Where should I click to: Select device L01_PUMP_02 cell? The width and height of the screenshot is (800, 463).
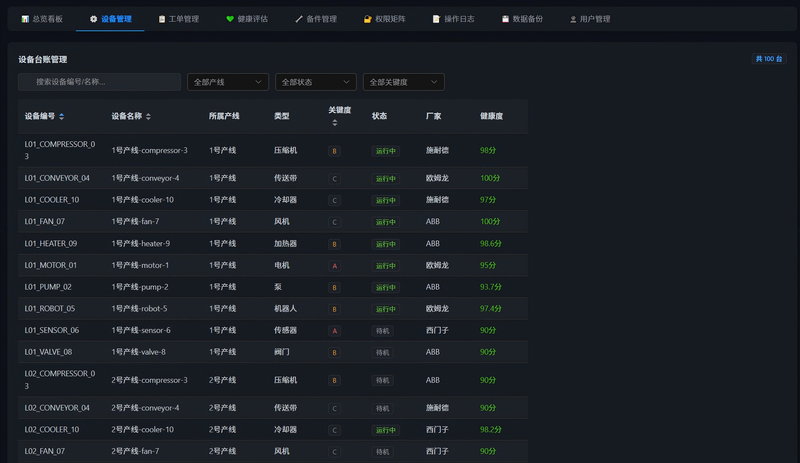pyautogui.click(x=48, y=287)
